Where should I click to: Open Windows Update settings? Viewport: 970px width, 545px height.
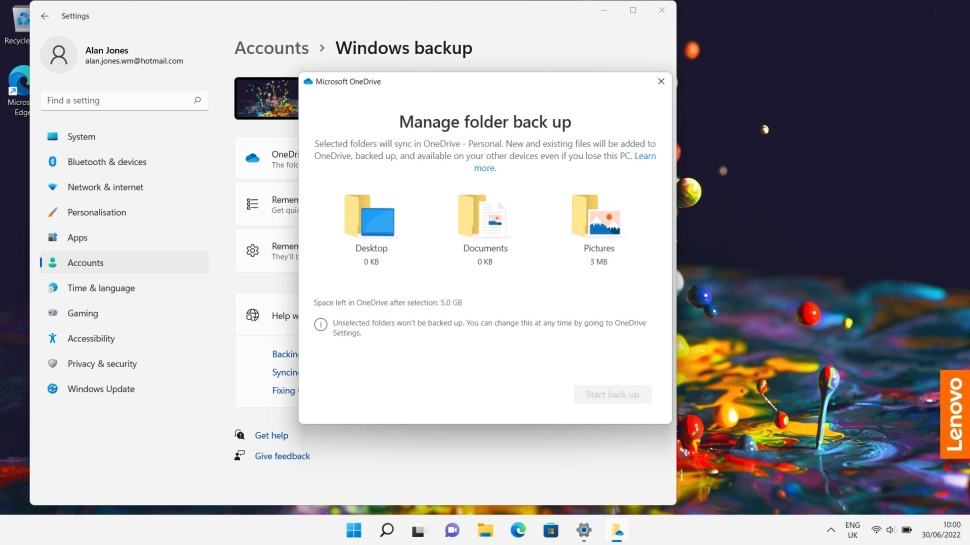pos(124,389)
